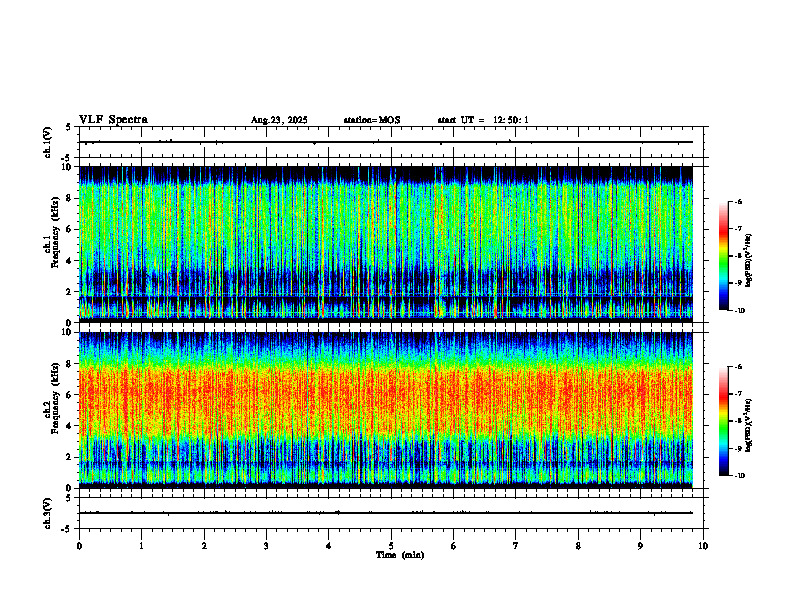
Task: Click time axis tick label "9"
Action: [640, 546]
